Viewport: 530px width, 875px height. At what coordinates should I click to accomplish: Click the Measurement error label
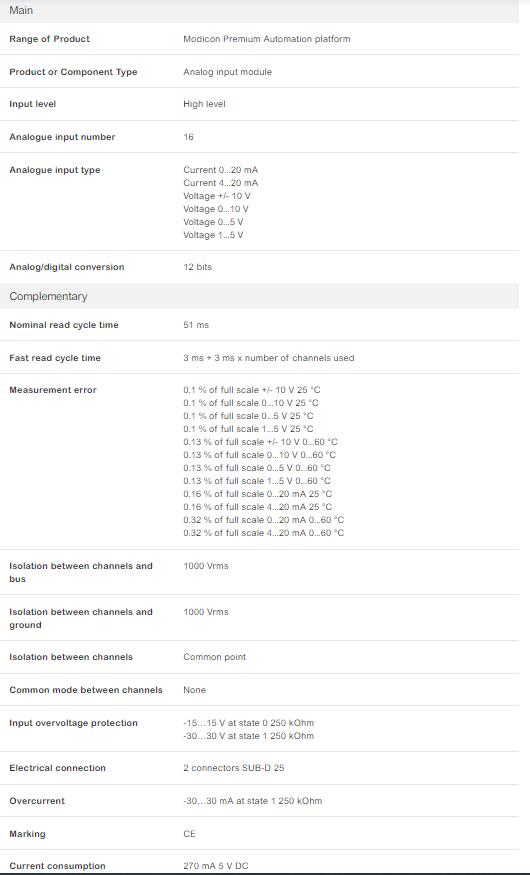pyautogui.click(x=52, y=390)
